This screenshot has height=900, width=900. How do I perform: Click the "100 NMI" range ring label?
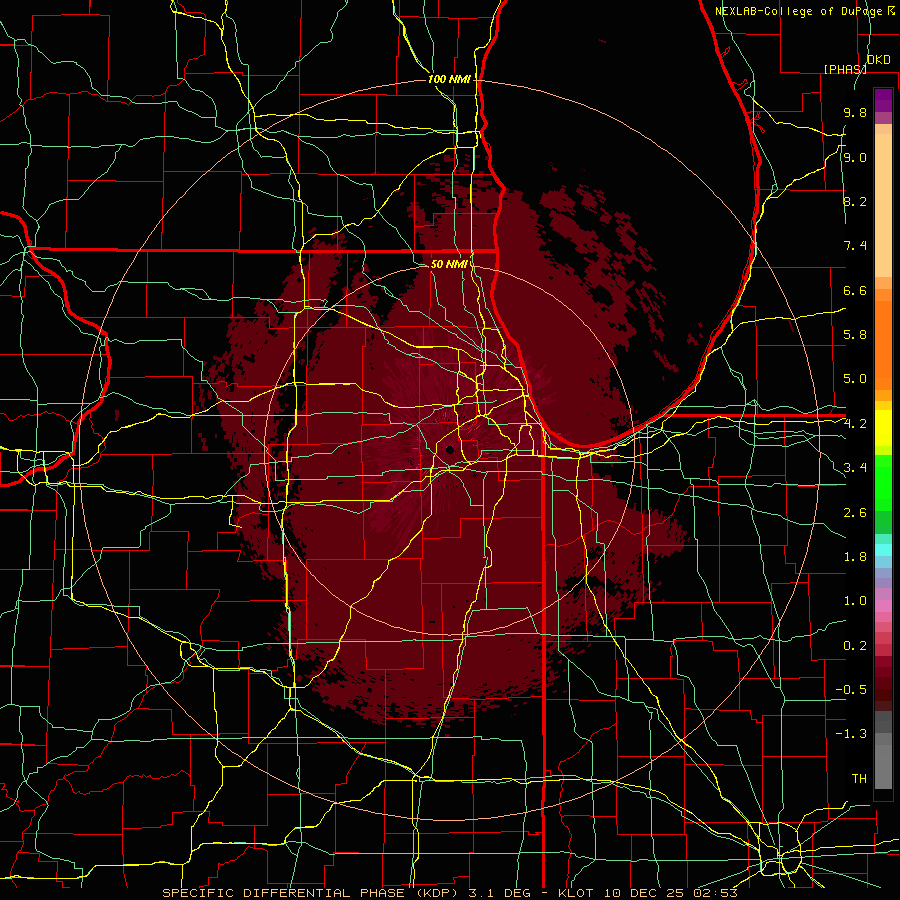click(x=449, y=79)
